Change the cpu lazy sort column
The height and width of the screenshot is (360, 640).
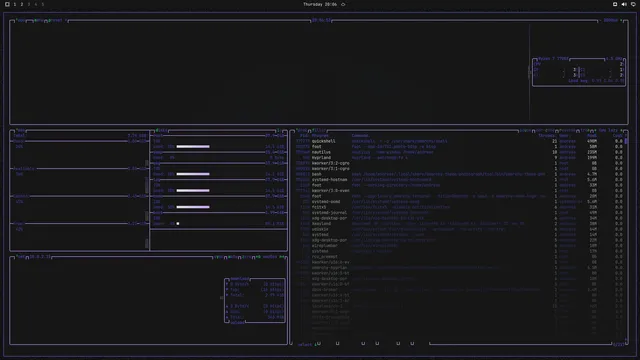pyautogui.click(x=608, y=131)
